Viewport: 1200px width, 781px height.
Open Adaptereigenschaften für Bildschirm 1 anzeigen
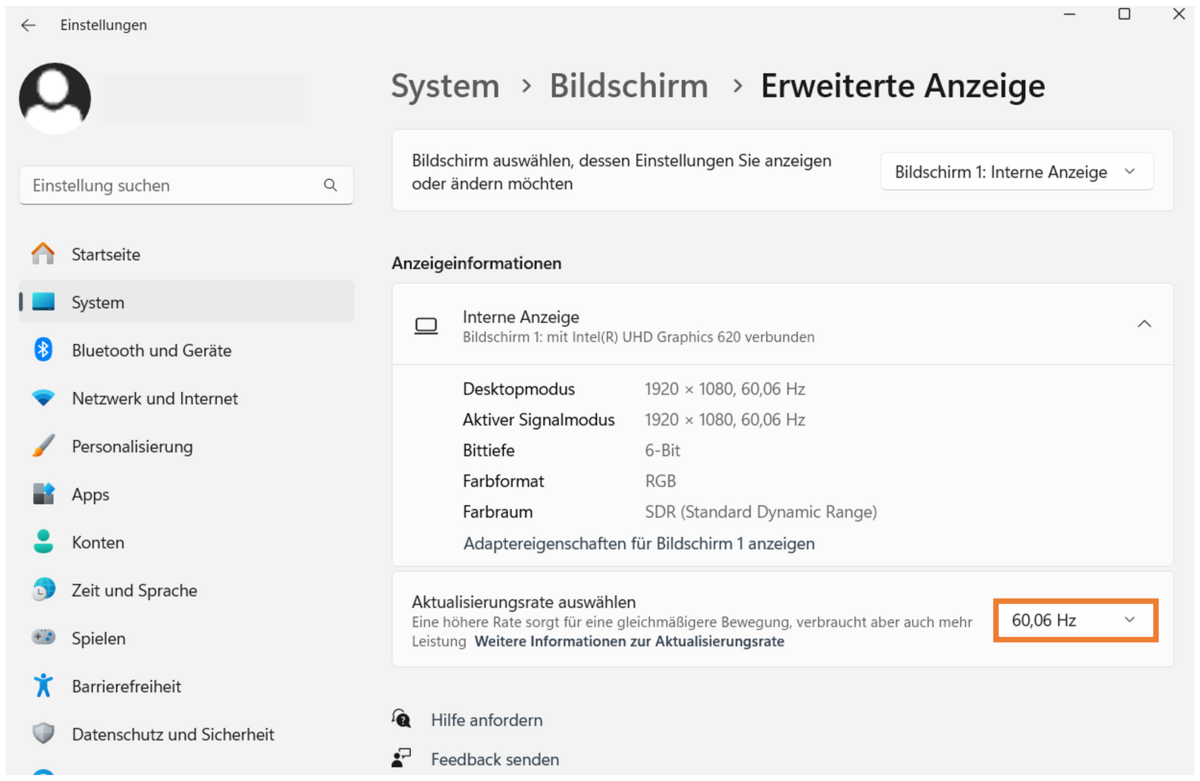tap(639, 544)
